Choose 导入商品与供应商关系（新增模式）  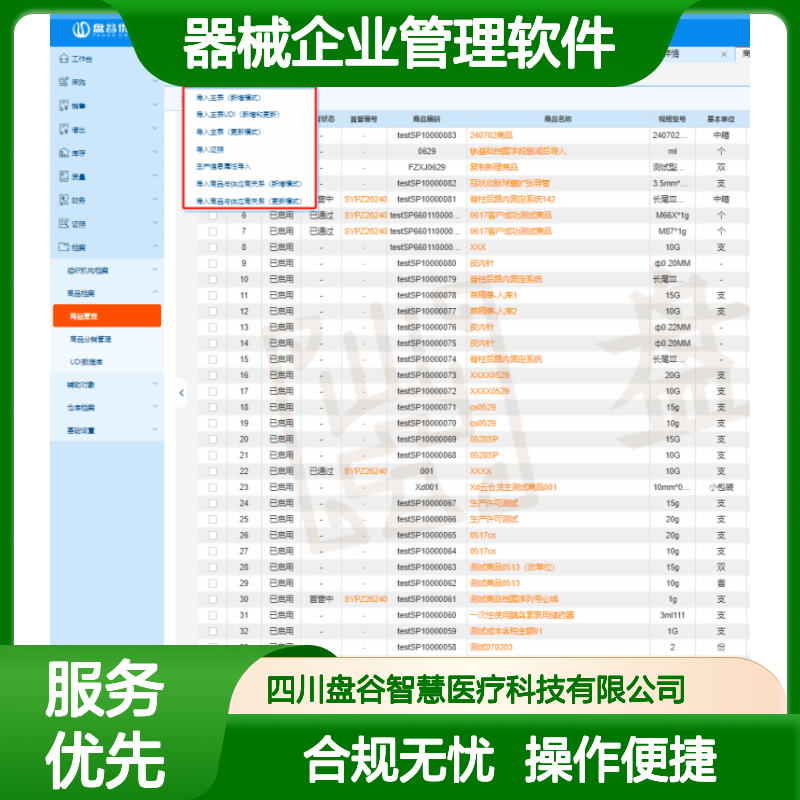(249, 184)
